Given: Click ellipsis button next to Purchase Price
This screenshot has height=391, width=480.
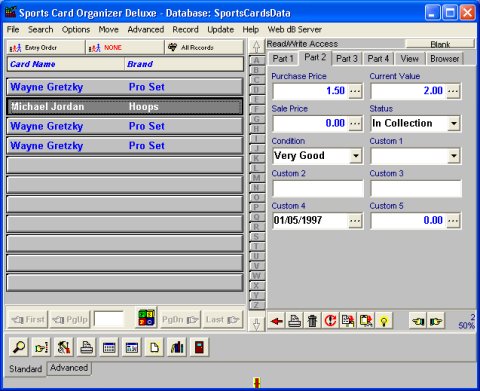Looking at the screenshot, I should (355, 91).
